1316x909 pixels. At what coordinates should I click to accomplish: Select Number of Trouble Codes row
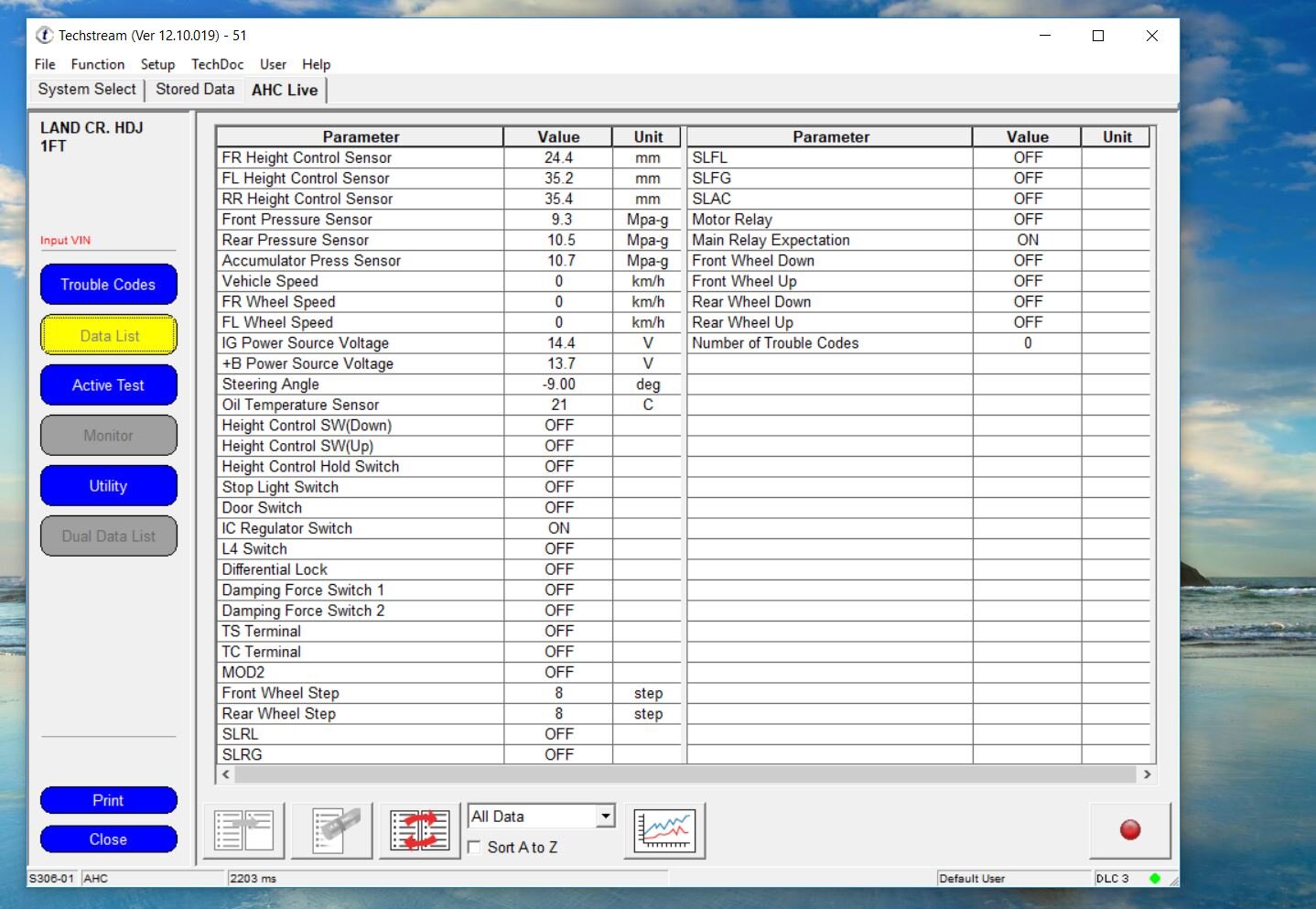pos(919,343)
